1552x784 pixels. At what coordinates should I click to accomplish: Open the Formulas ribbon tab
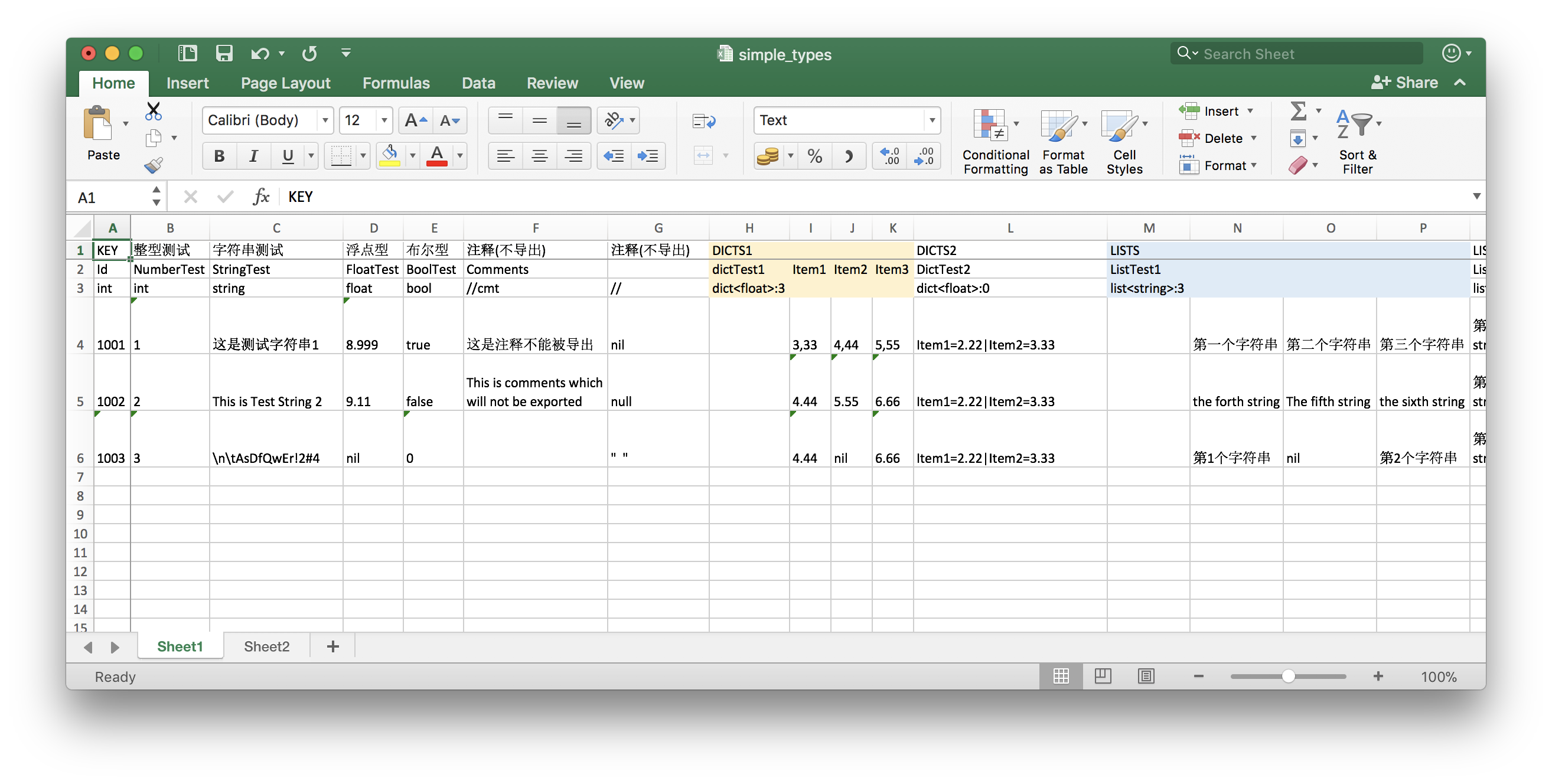[396, 83]
